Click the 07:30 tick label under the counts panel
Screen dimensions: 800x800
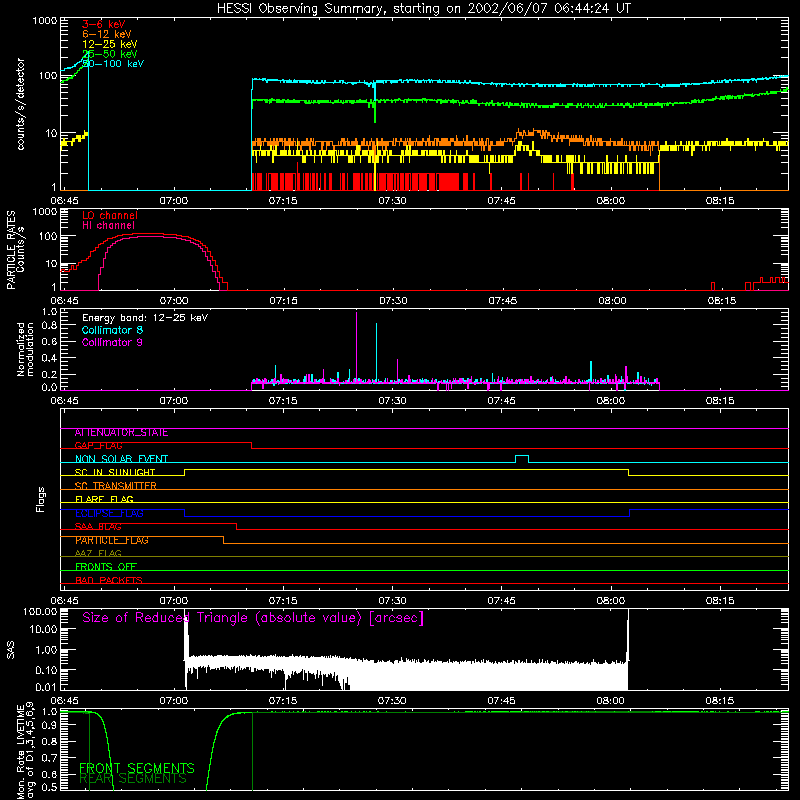392,201
